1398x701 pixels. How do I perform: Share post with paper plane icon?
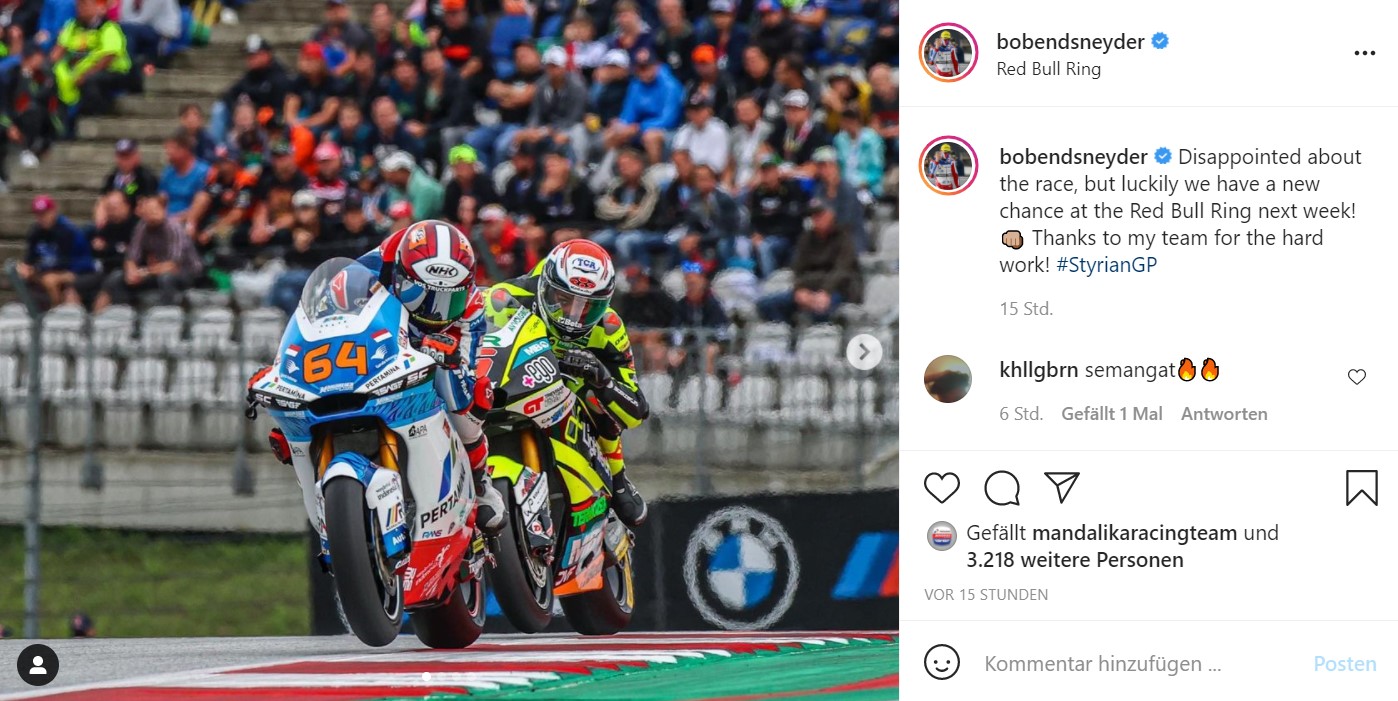tap(1061, 486)
